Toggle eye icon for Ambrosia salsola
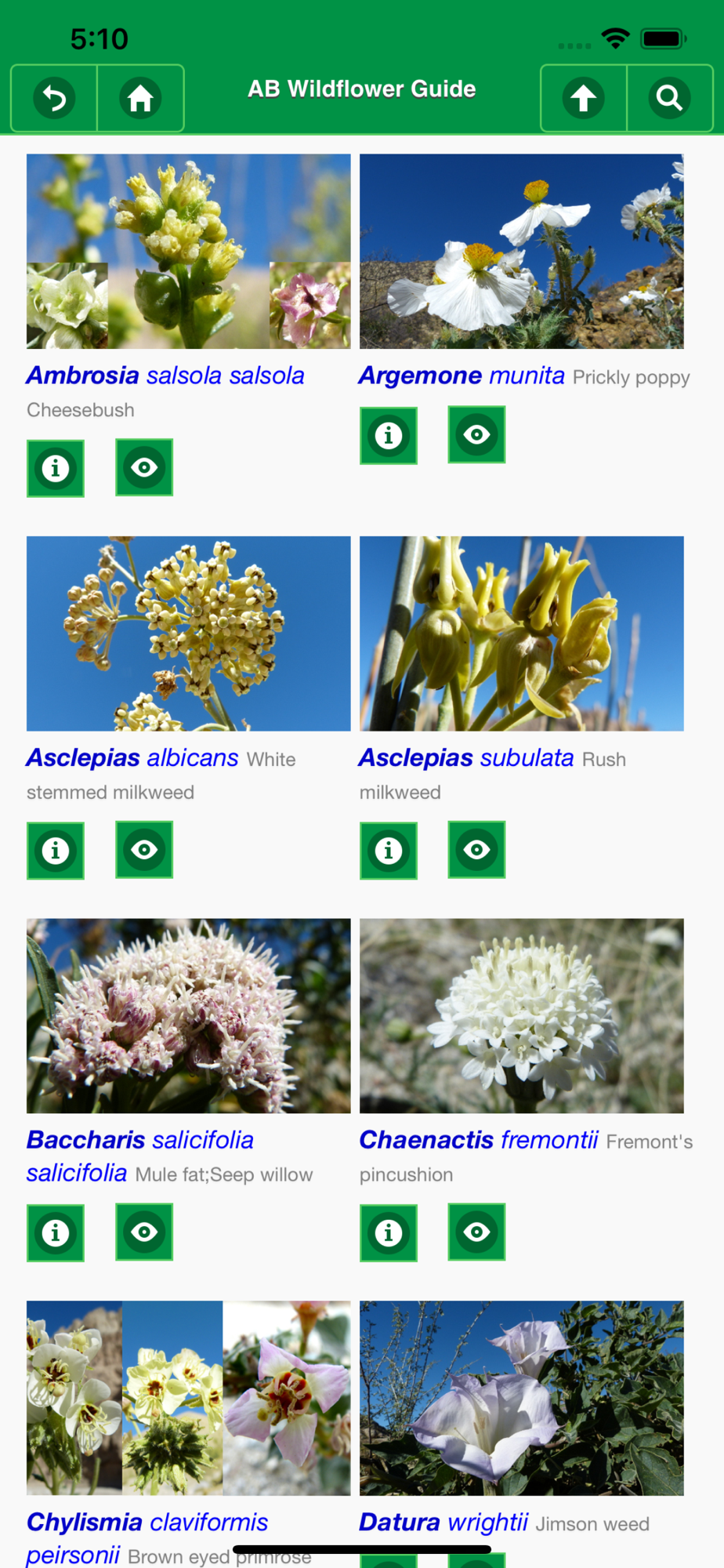The image size is (724, 1568). click(x=144, y=467)
